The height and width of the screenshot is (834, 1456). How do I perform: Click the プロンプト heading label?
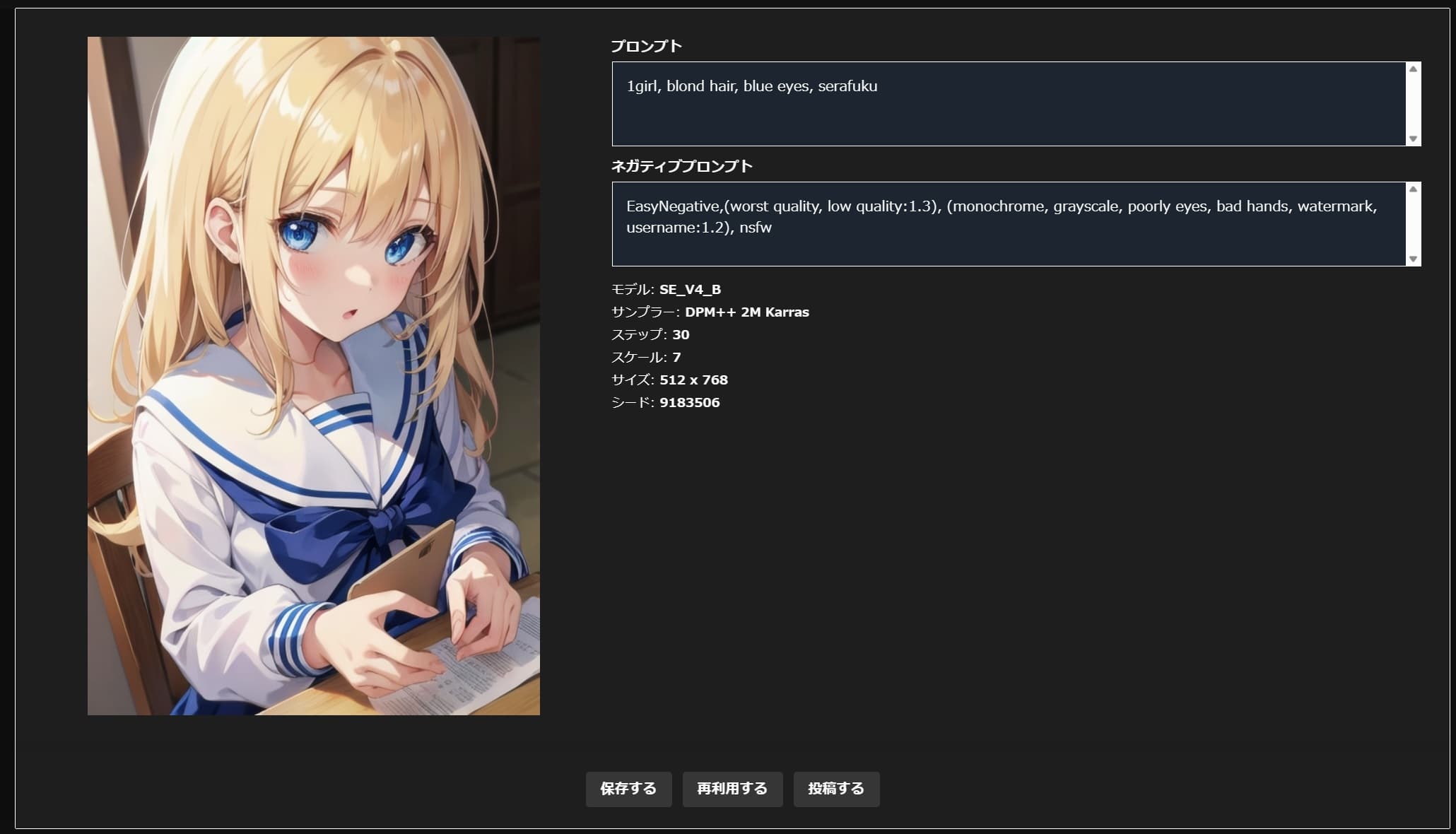click(646, 46)
